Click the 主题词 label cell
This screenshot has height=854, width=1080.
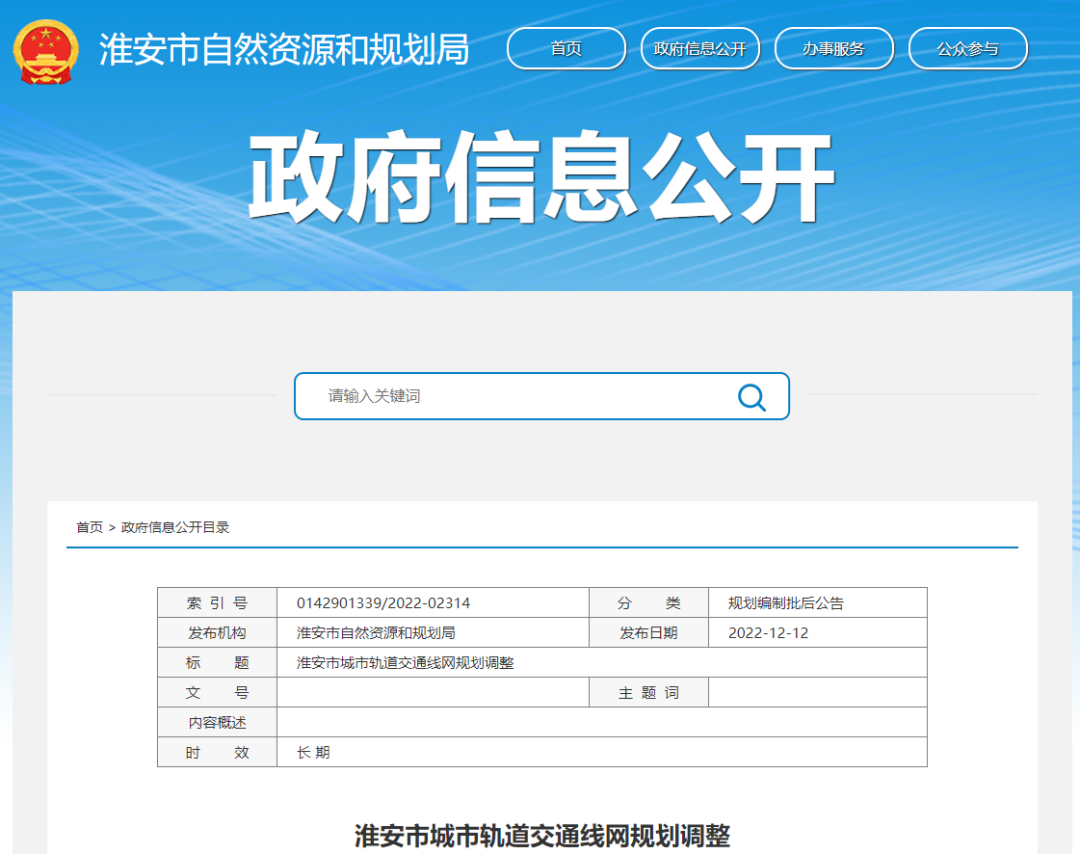[x=649, y=692]
